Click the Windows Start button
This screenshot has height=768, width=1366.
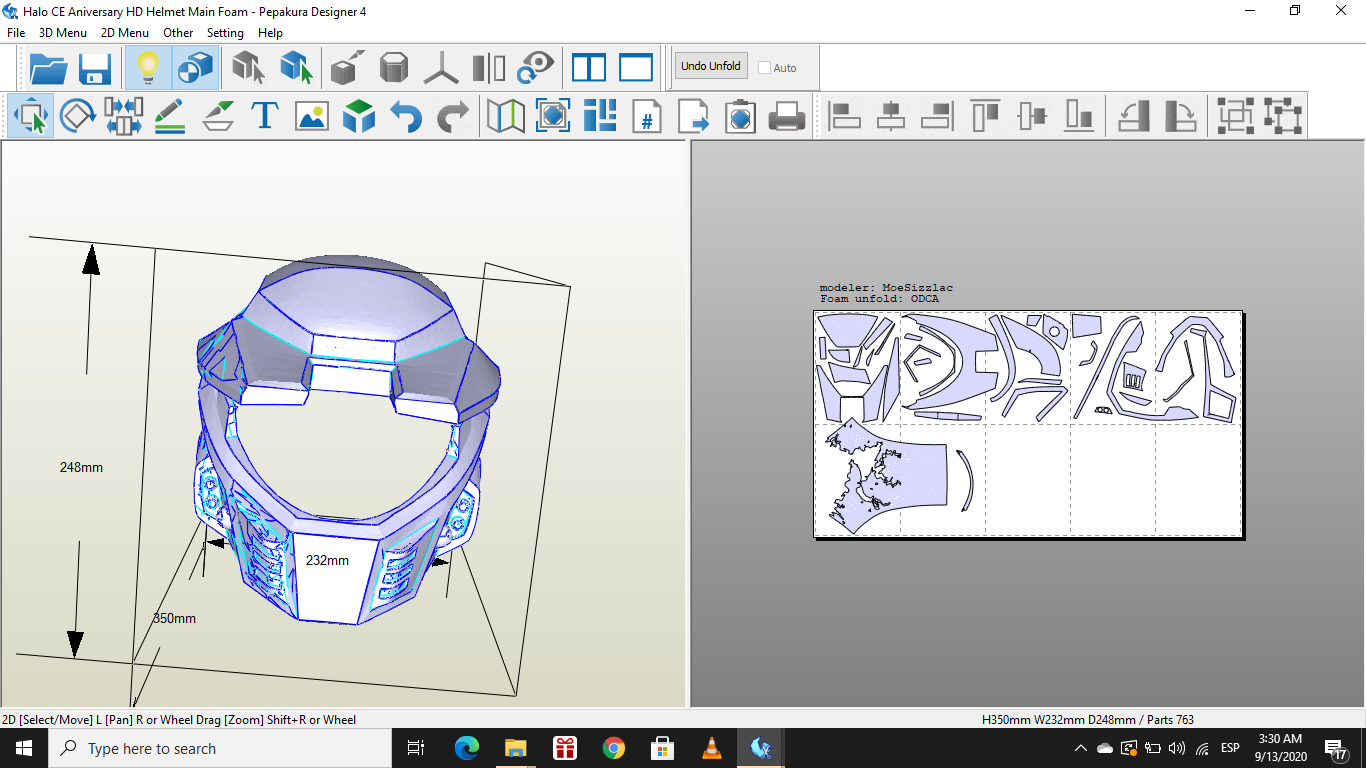pos(23,748)
